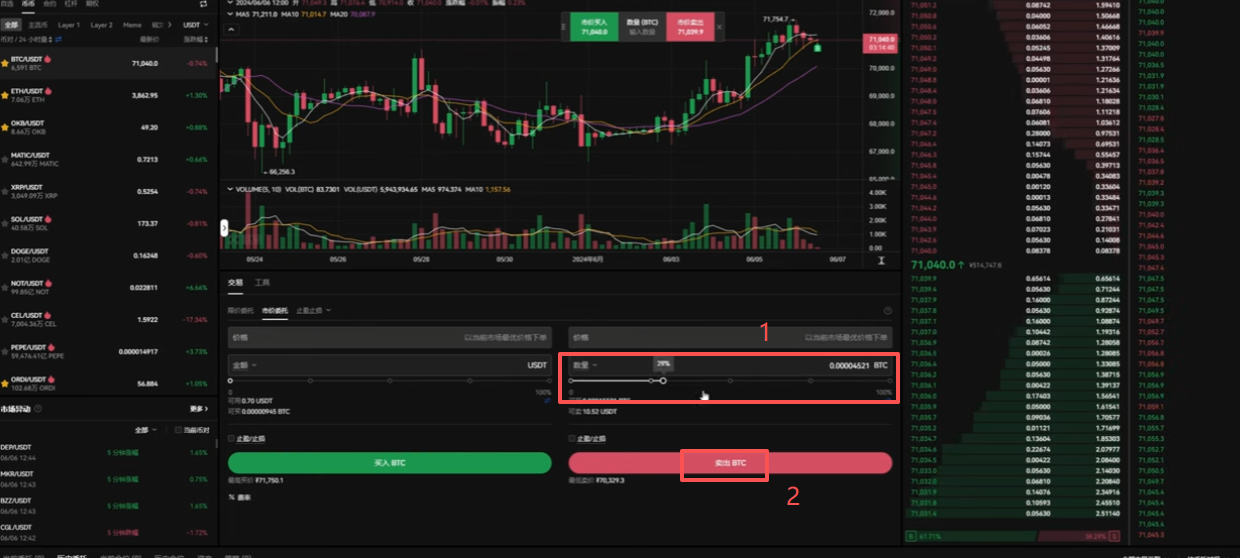Star the XRP/USDT pair
The image size is (1240, 558).
[5, 191]
